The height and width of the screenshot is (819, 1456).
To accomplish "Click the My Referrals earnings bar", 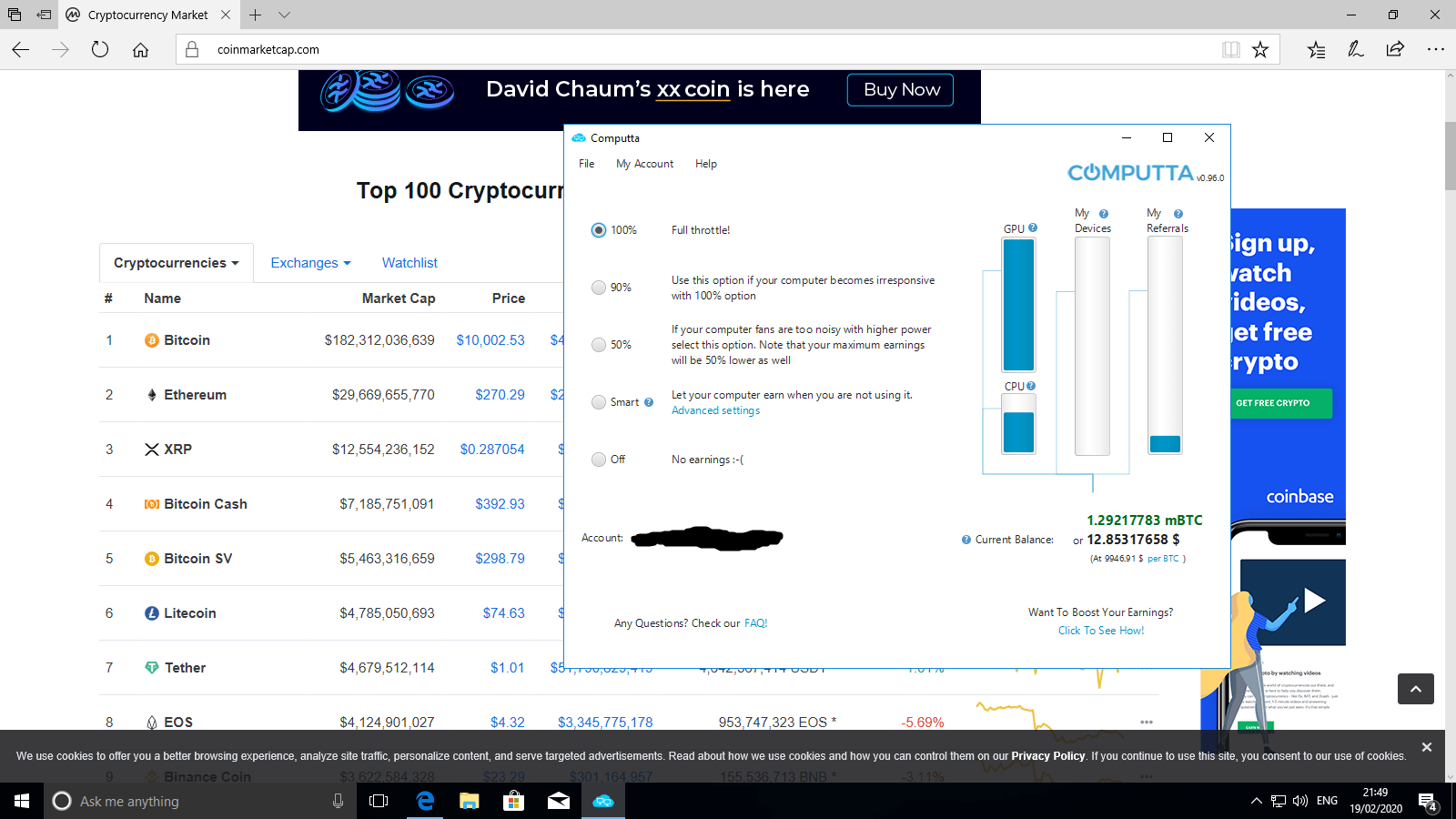I will click(x=1166, y=345).
